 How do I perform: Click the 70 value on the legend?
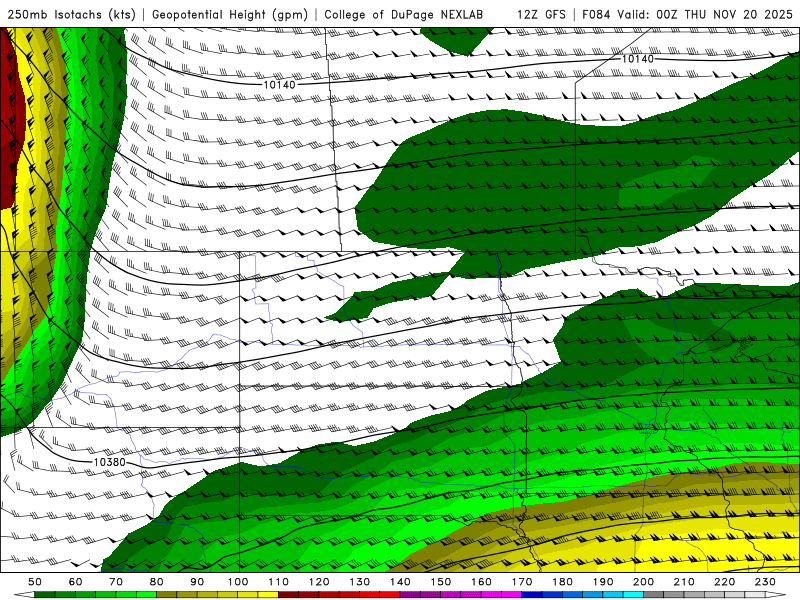click(x=116, y=582)
